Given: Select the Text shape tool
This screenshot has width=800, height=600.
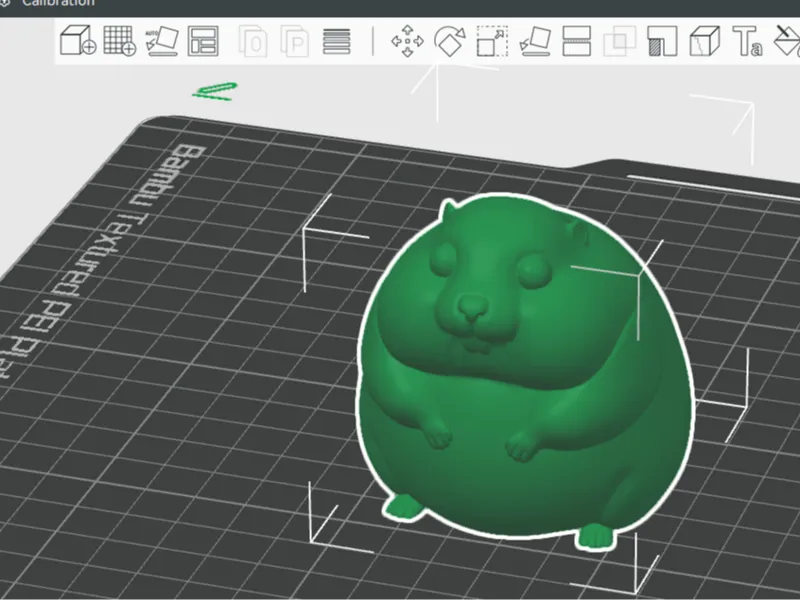Looking at the screenshot, I should tap(747, 41).
